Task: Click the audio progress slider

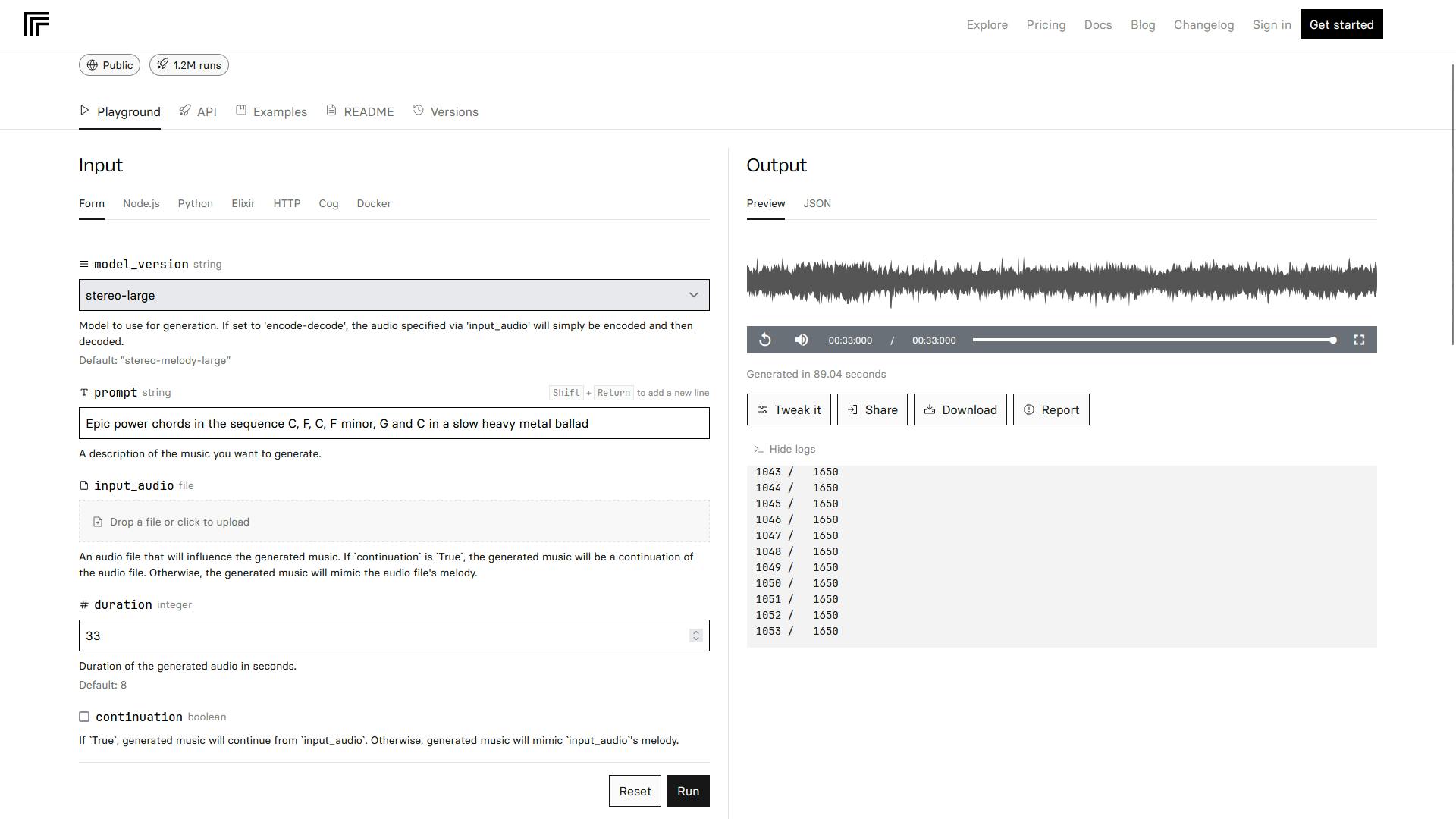Action: pyautogui.click(x=1153, y=340)
